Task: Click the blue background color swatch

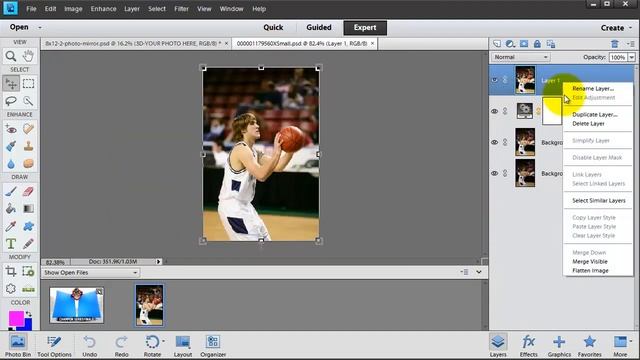Action: point(28,325)
